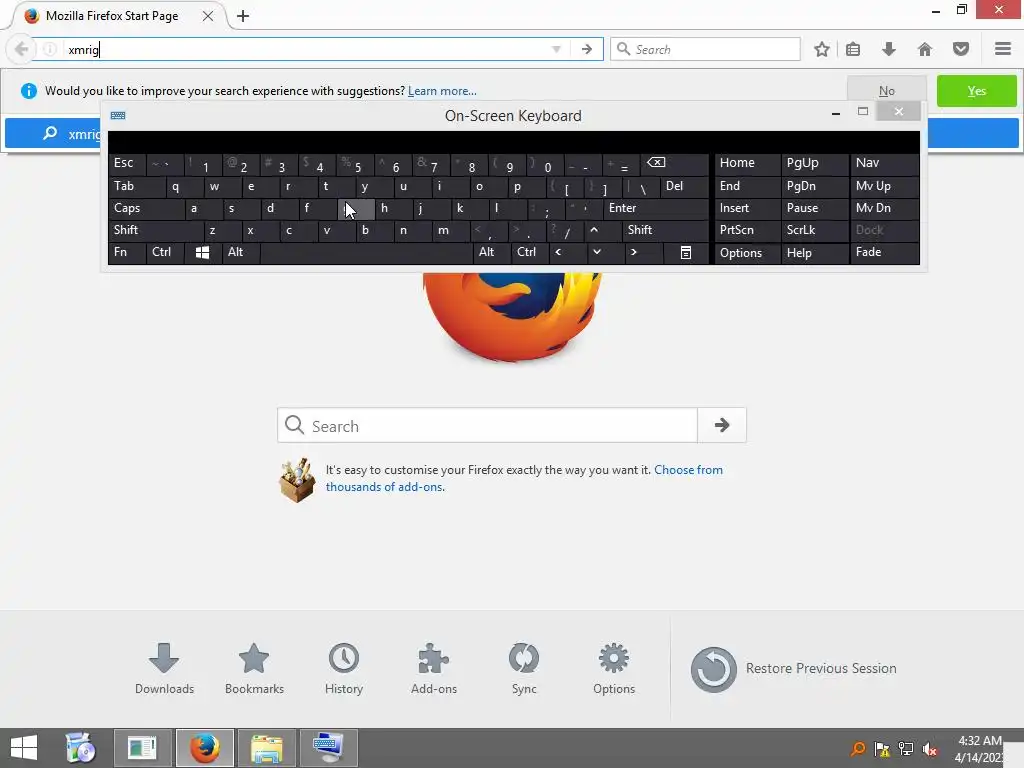Open Firefox from the taskbar
Viewport: 1024px width, 768px height.
point(204,748)
